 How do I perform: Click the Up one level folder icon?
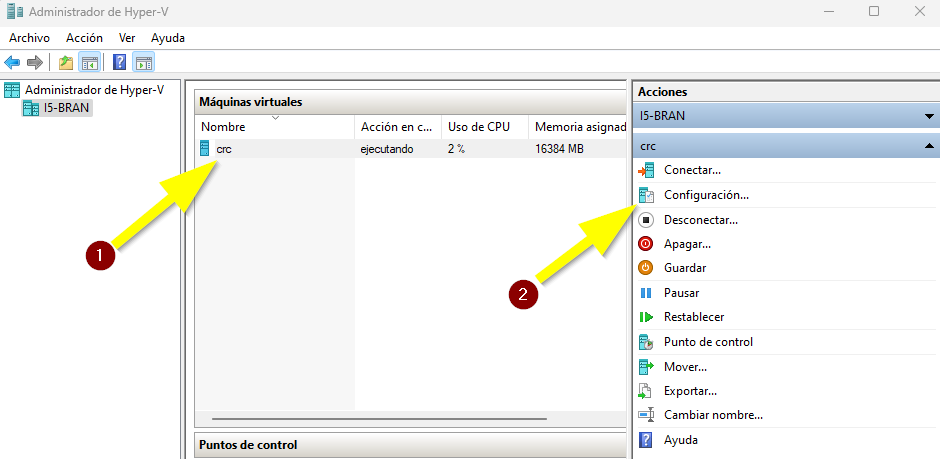[66, 63]
